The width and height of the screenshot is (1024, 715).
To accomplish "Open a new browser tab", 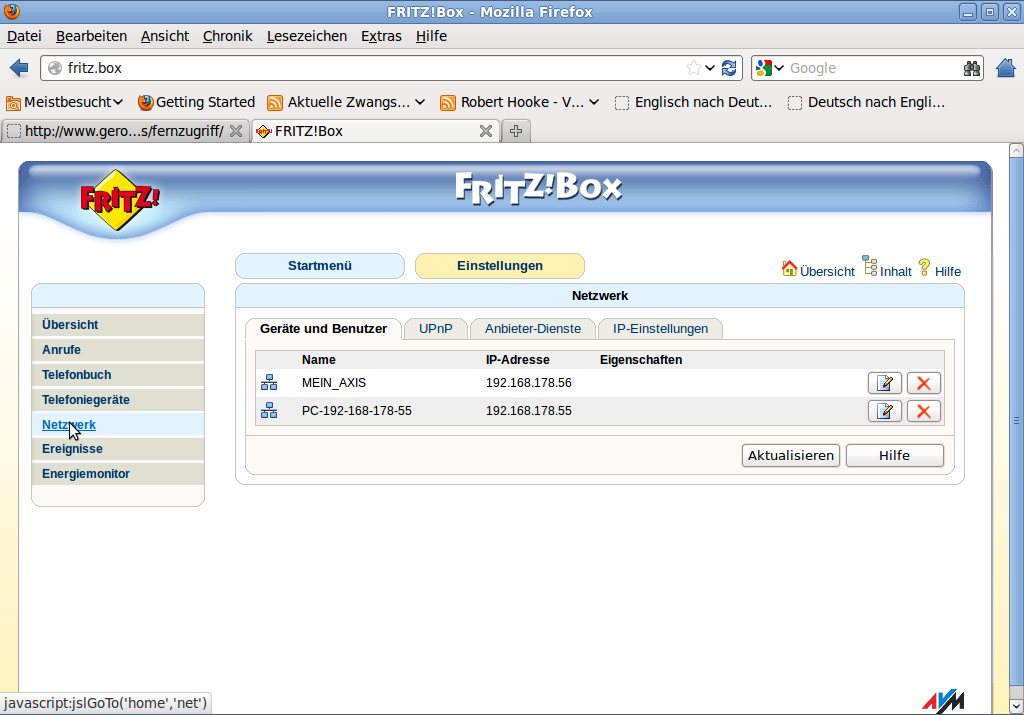I will click(516, 131).
